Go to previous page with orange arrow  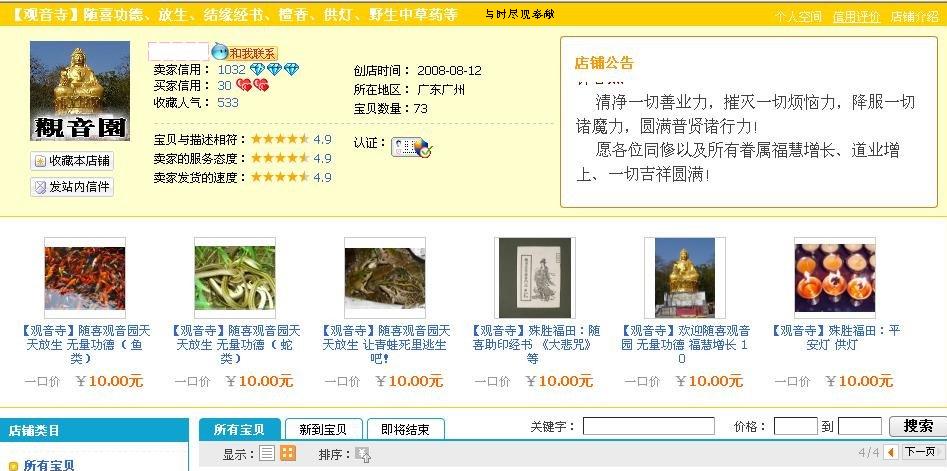890,452
